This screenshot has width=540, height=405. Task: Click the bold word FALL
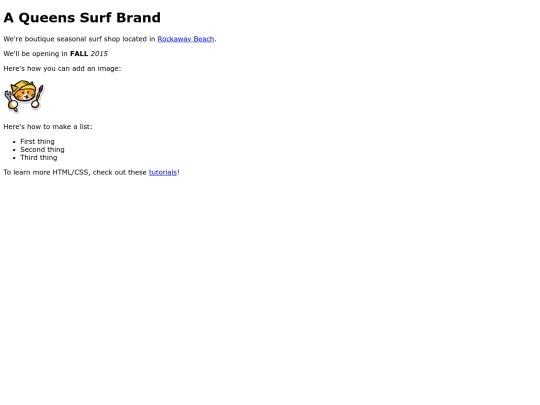79,54
